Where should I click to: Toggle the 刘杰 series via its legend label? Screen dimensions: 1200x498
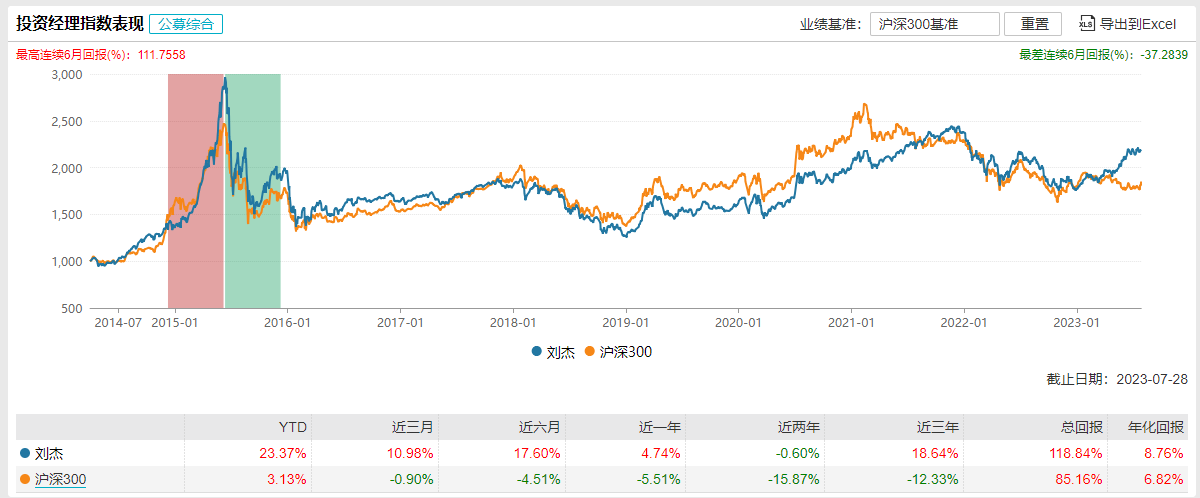560,352
